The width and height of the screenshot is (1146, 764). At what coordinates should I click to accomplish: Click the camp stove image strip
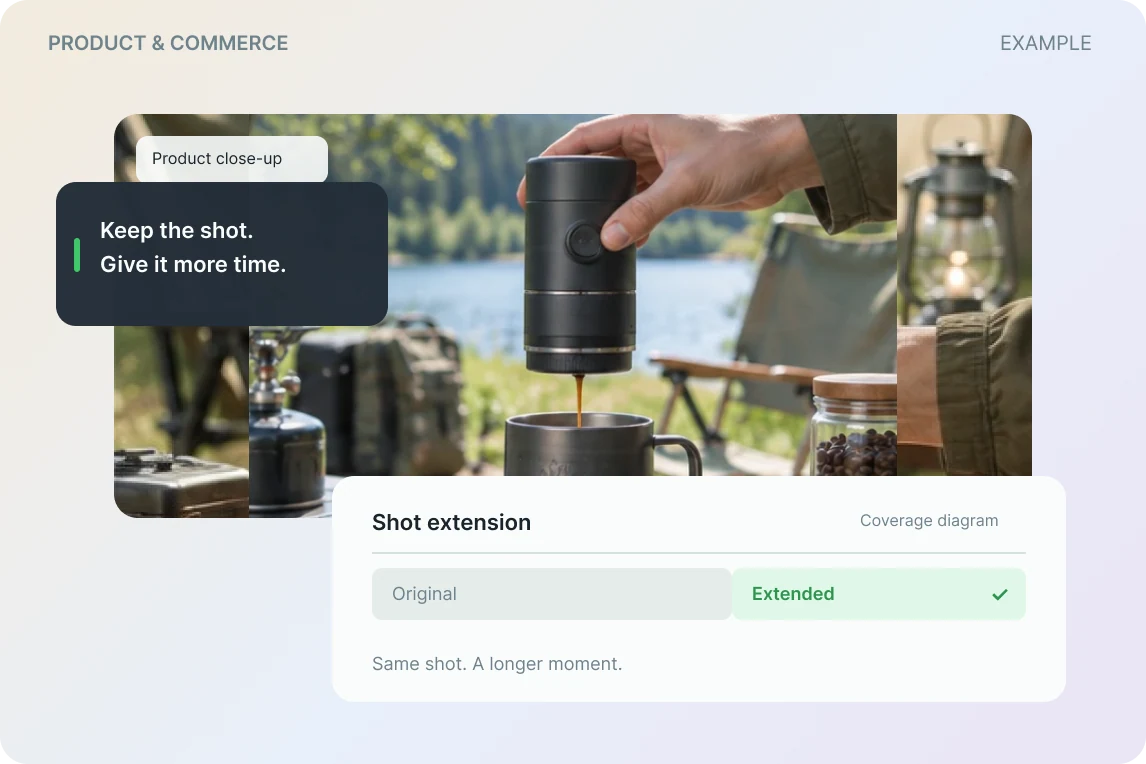[181, 422]
